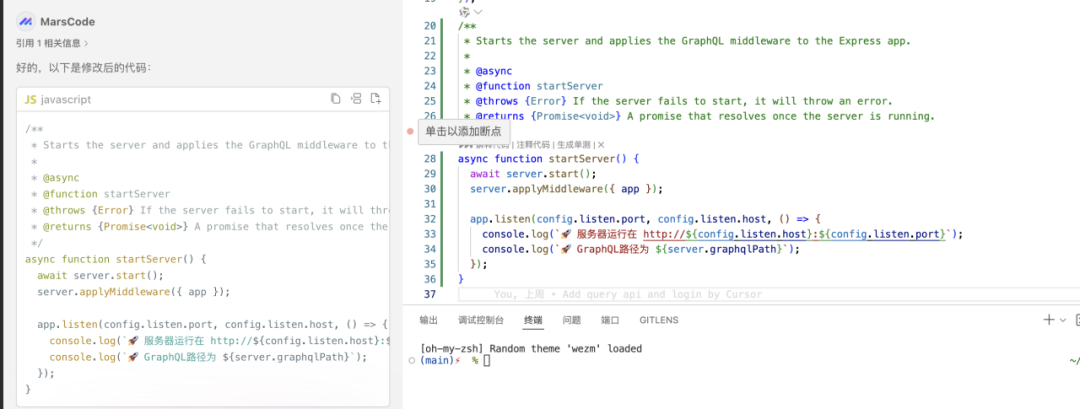This screenshot has height=409, width=1080.
Task: Click 'MarsCode' title text
Action: click(x=68, y=22)
